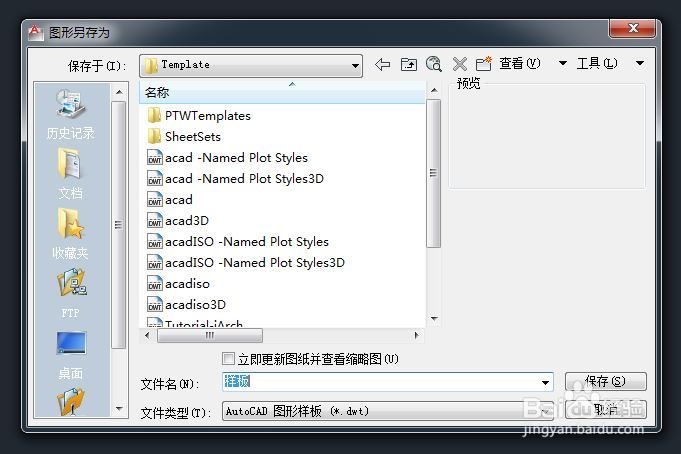
Task: Open the 文件类型 AutoCAD 图形样板 dropdown
Action: point(388,411)
